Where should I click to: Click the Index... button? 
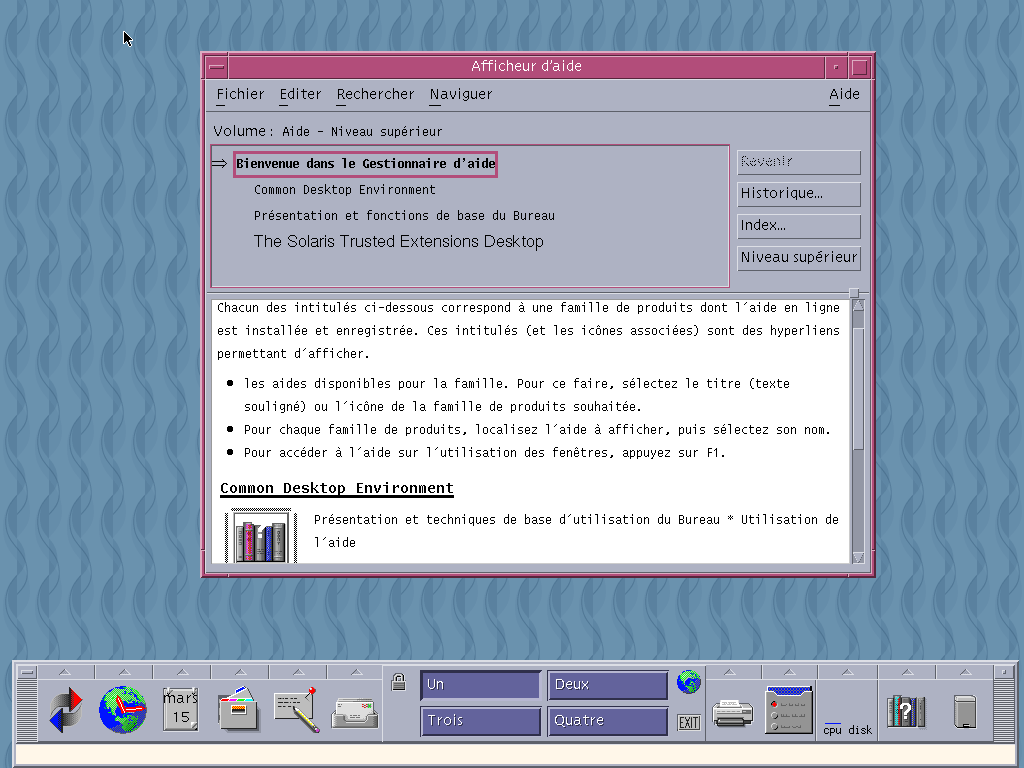click(x=799, y=226)
